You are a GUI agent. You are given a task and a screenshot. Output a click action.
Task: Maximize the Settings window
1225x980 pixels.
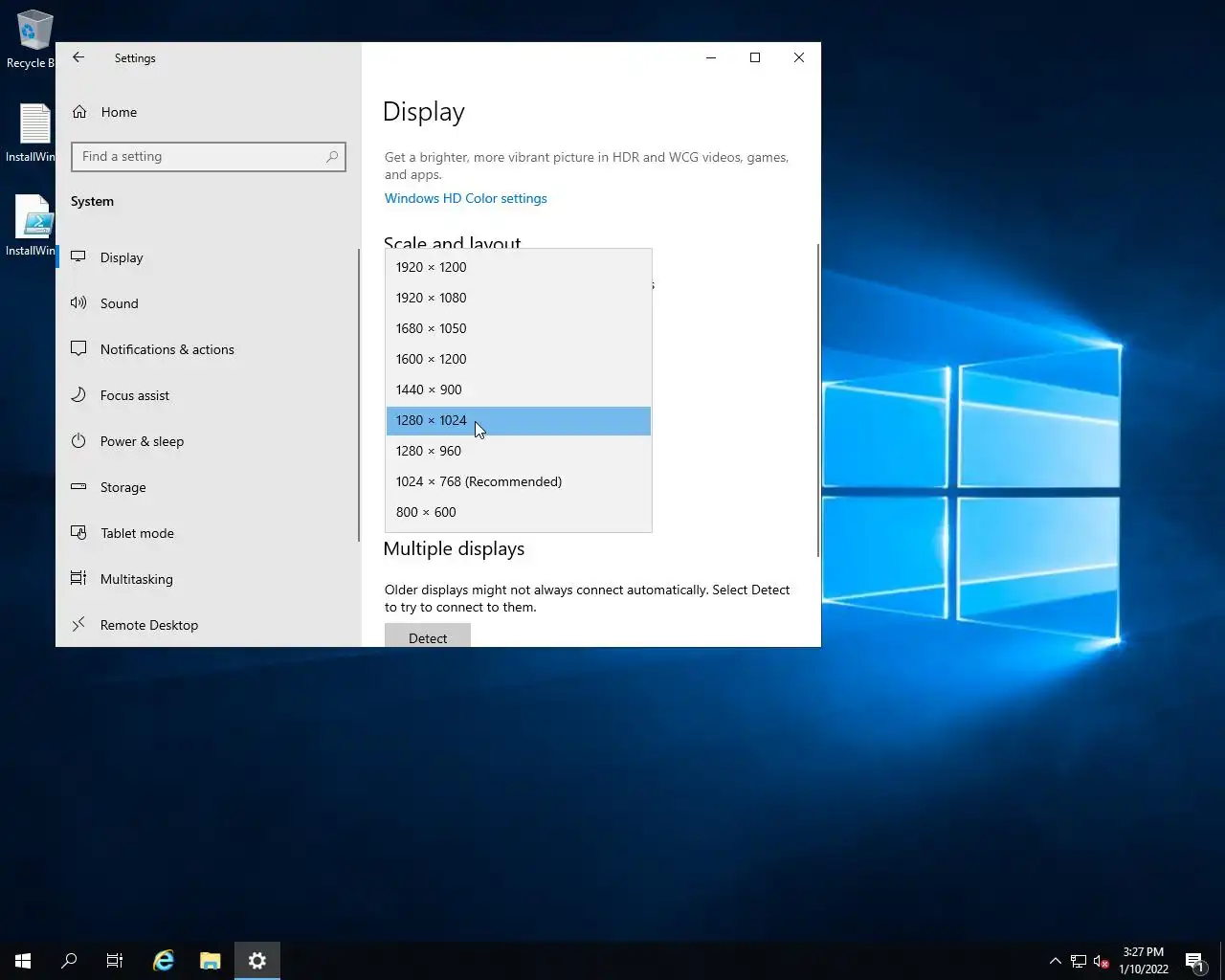[755, 57]
